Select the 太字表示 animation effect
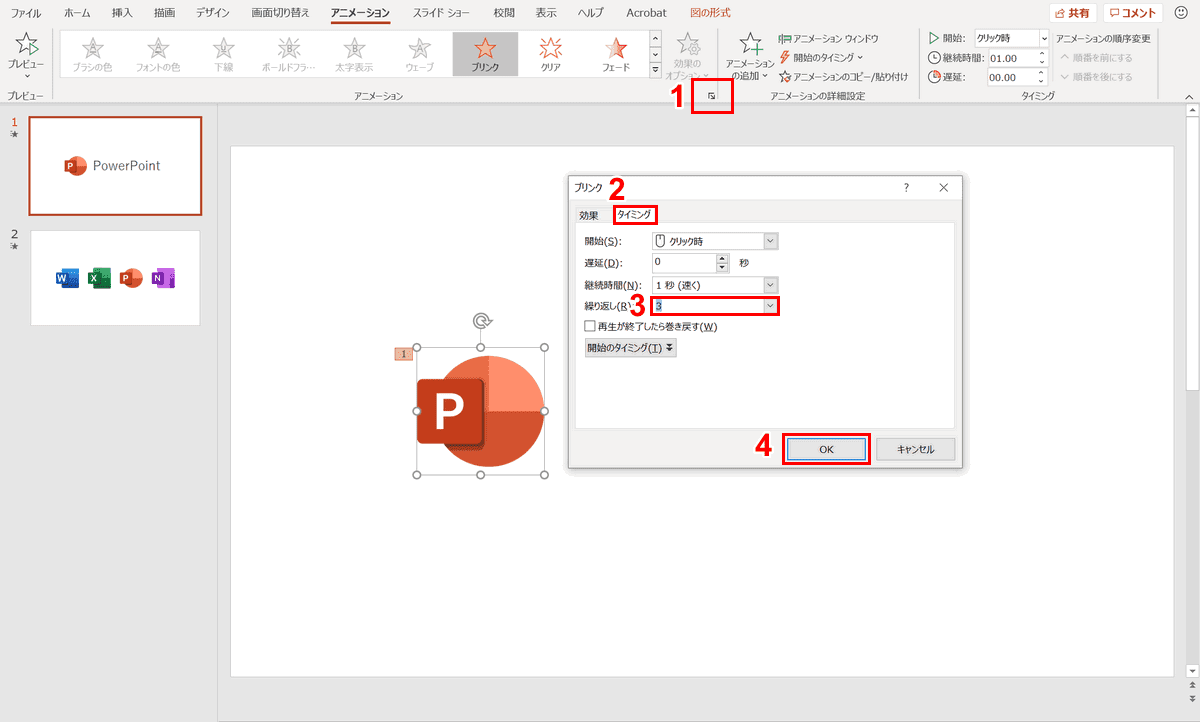This screenshot has height=722, width=1200. click(354, 54)
